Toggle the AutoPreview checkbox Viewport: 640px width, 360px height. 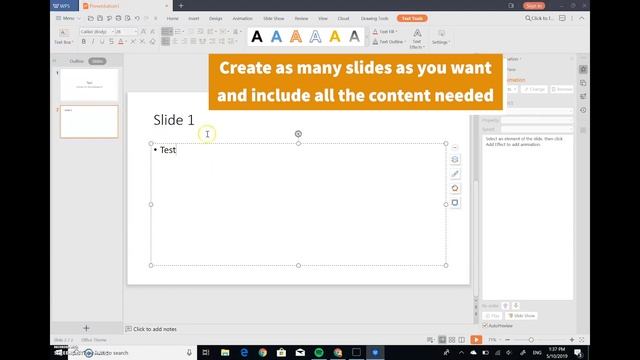485,326
